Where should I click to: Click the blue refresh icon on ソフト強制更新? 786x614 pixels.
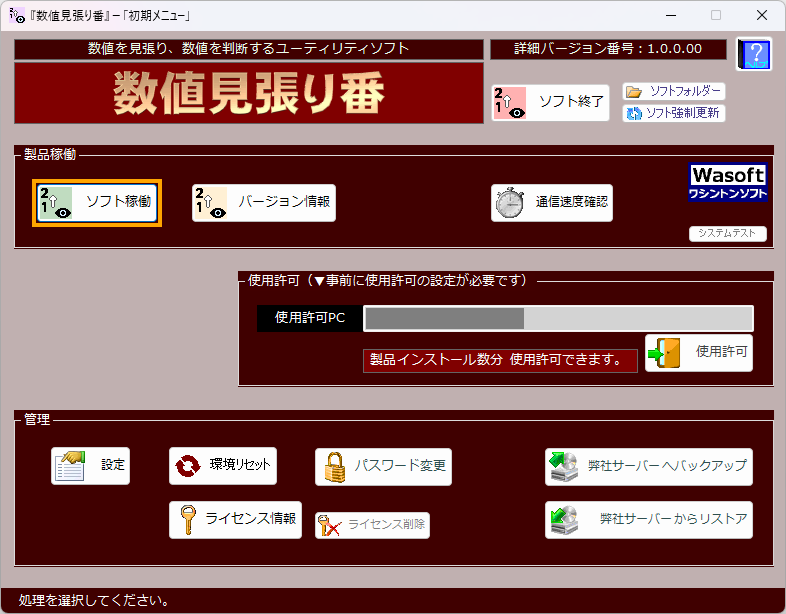pos(634,113)
